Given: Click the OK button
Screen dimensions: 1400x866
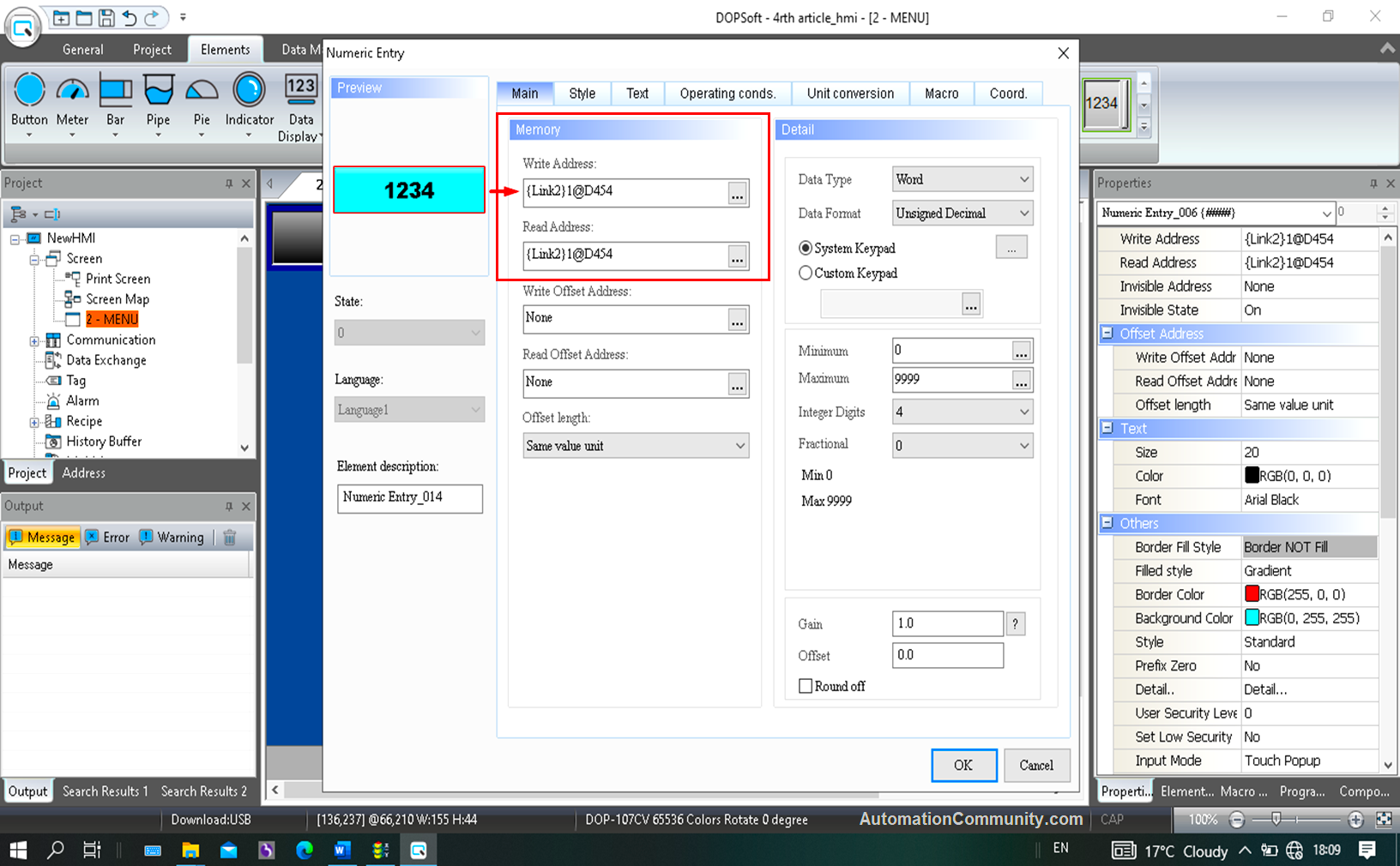Looking at the screenshot, I should (963, 765).
